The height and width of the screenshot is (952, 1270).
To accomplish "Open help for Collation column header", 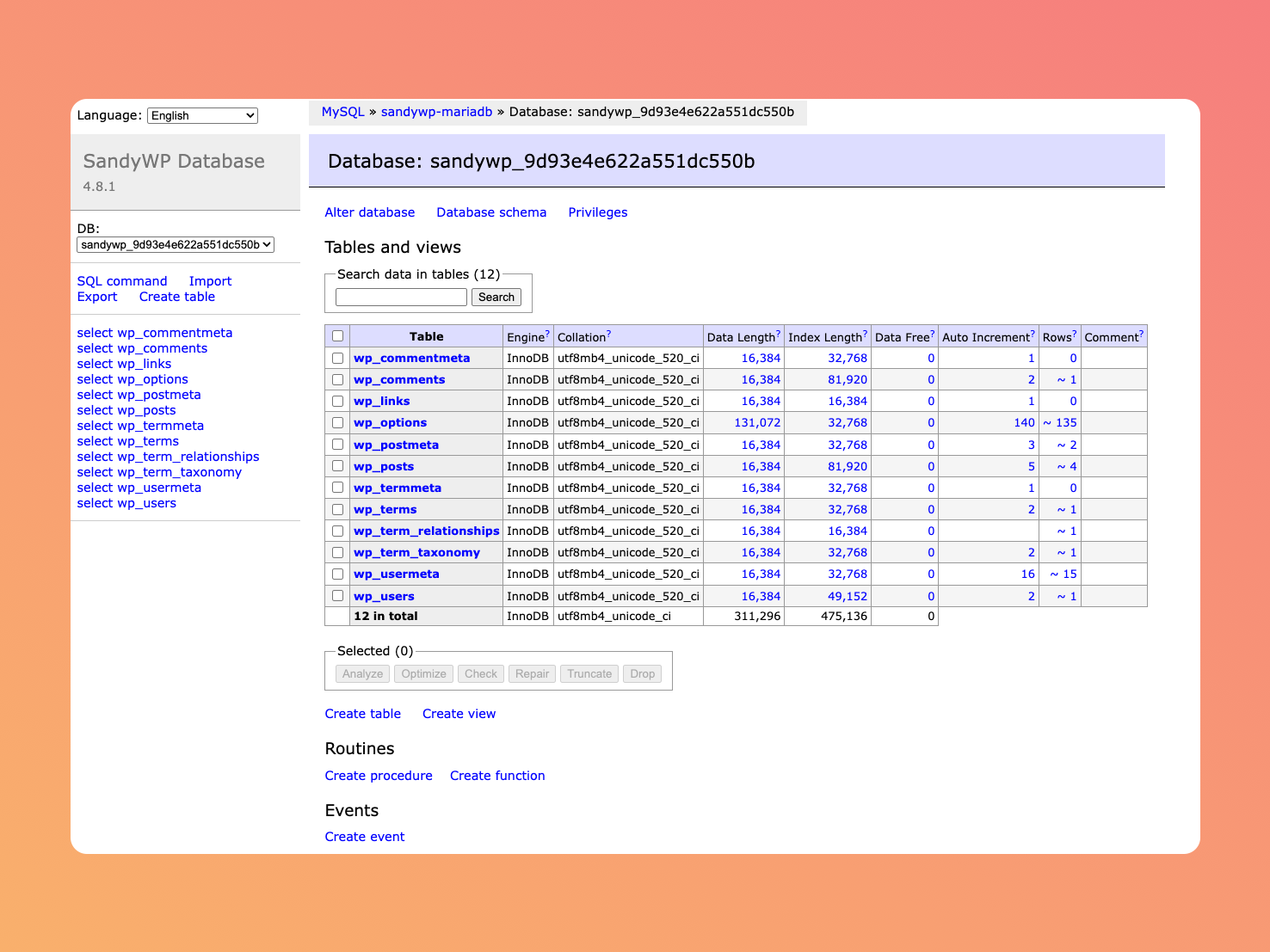I will [608, 333].
